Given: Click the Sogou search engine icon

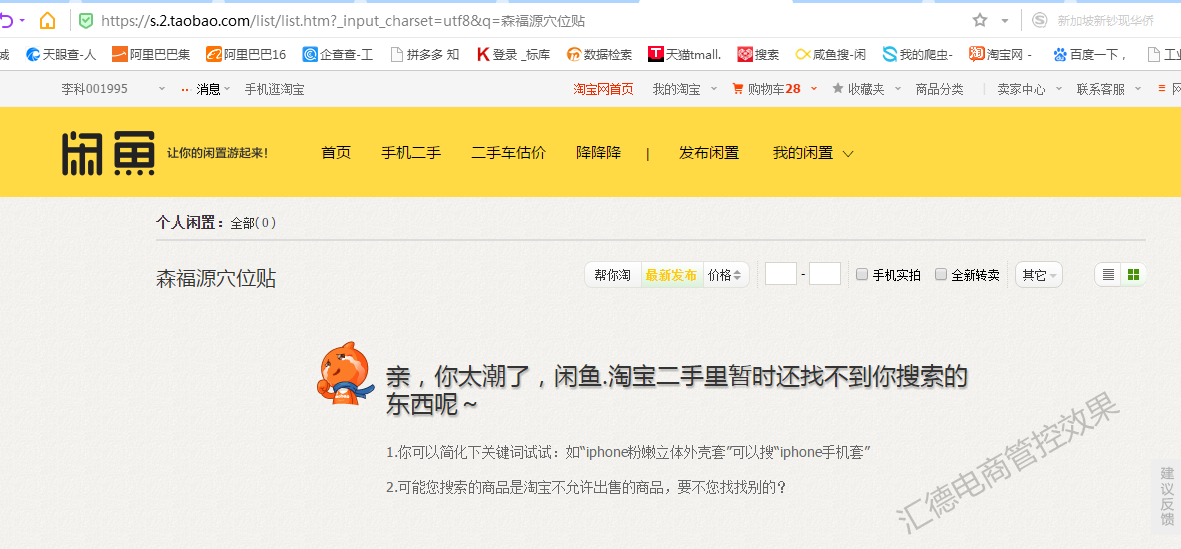Looking at the screenshot, I should click(x=1039, y=20).
